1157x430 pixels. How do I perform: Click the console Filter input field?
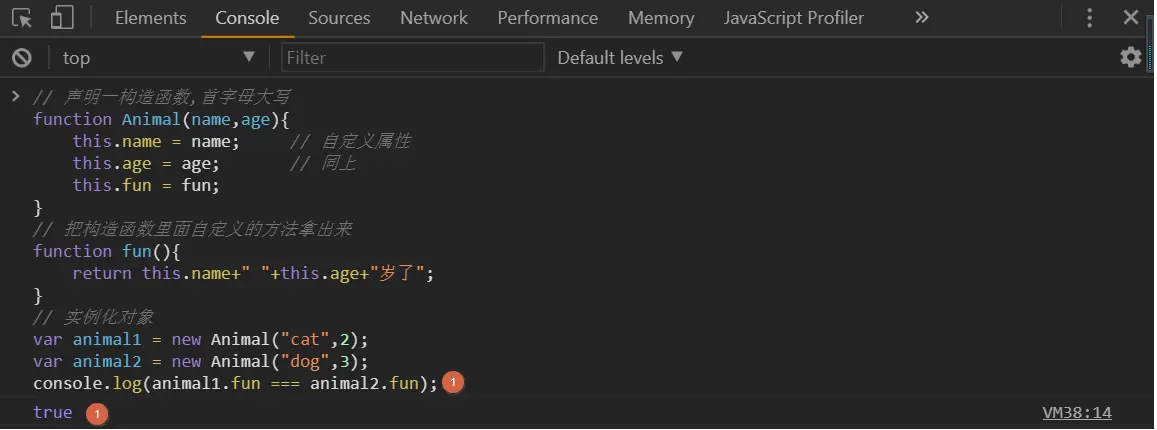tap(412, 58)
